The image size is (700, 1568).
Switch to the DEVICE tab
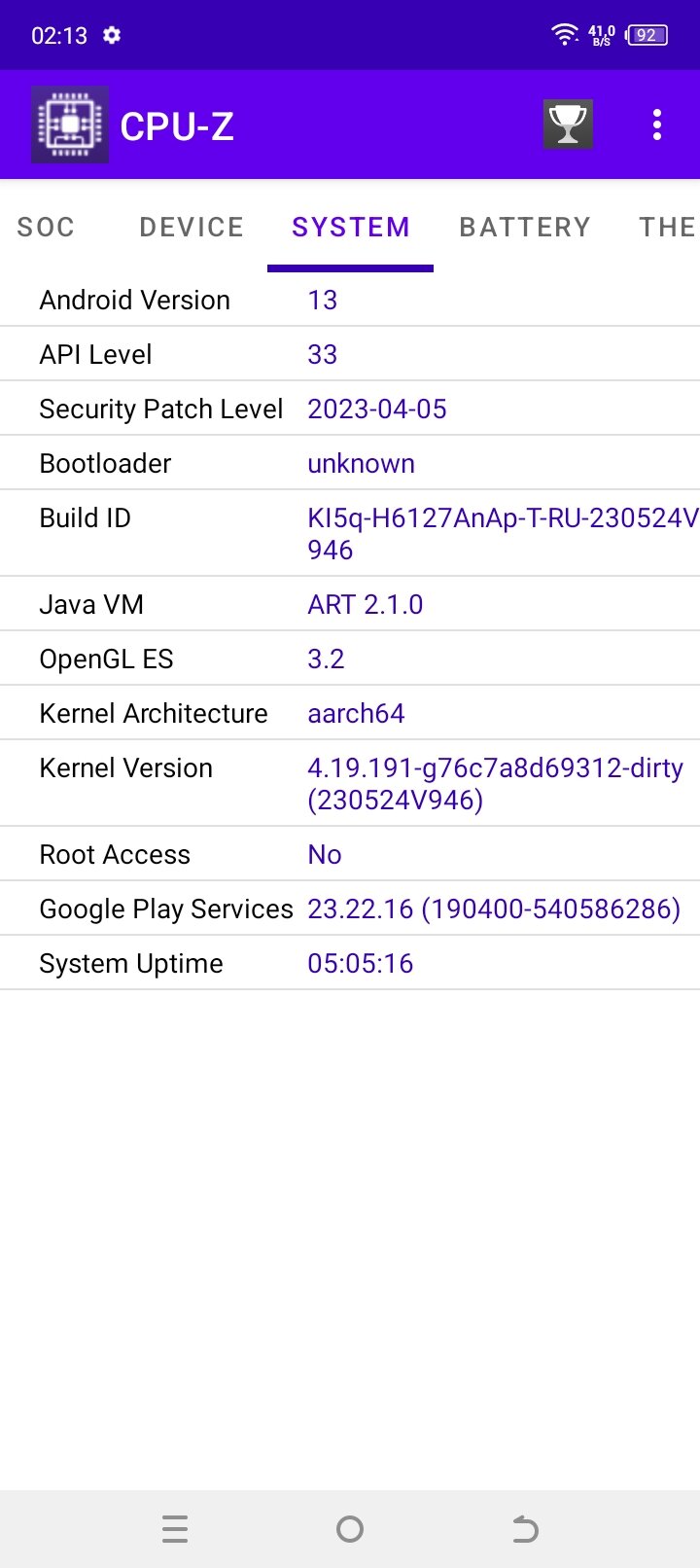coord(192,228)
